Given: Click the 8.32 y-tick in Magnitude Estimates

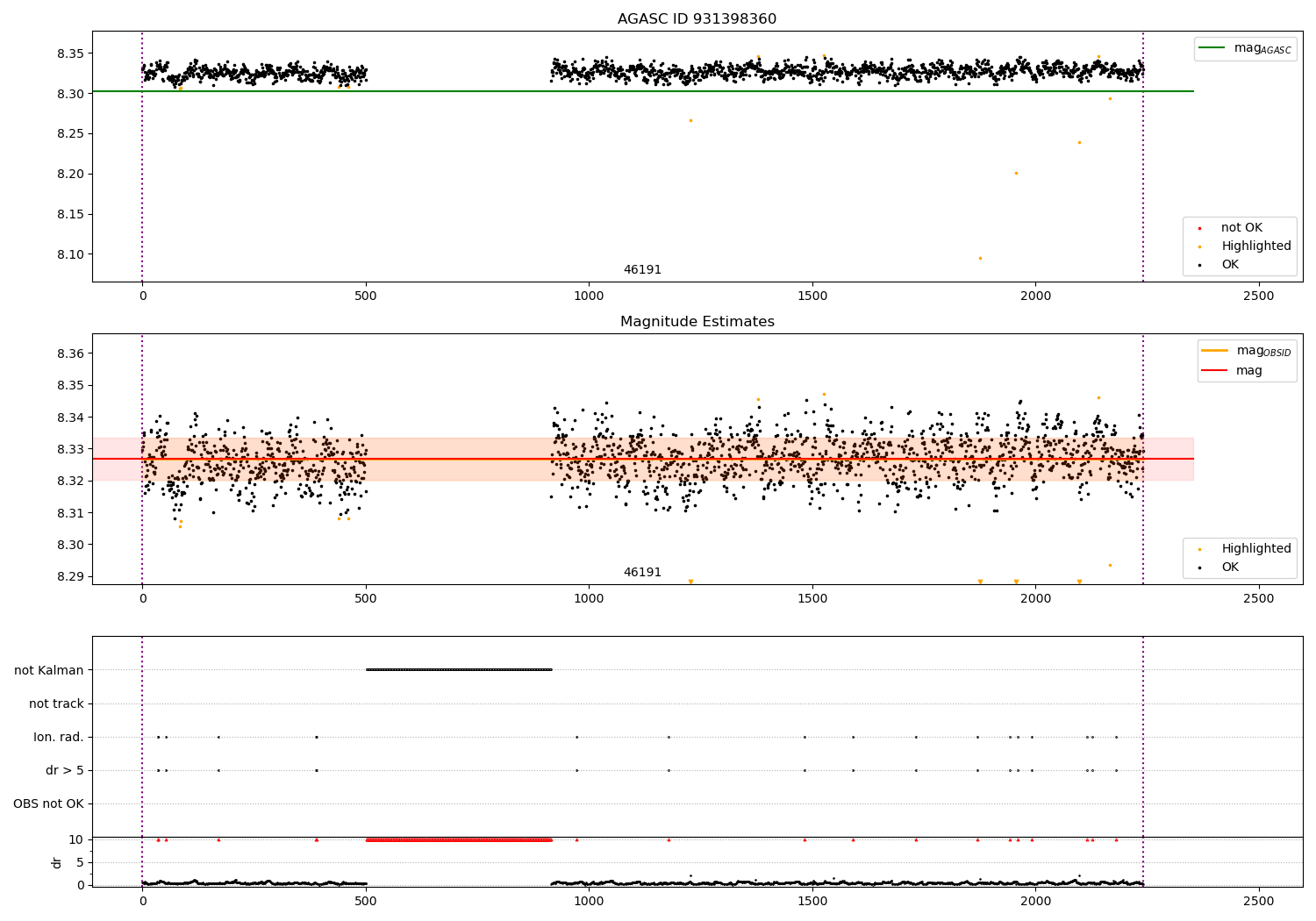Looking at the screenshot, I should click(x=71, y=482).
